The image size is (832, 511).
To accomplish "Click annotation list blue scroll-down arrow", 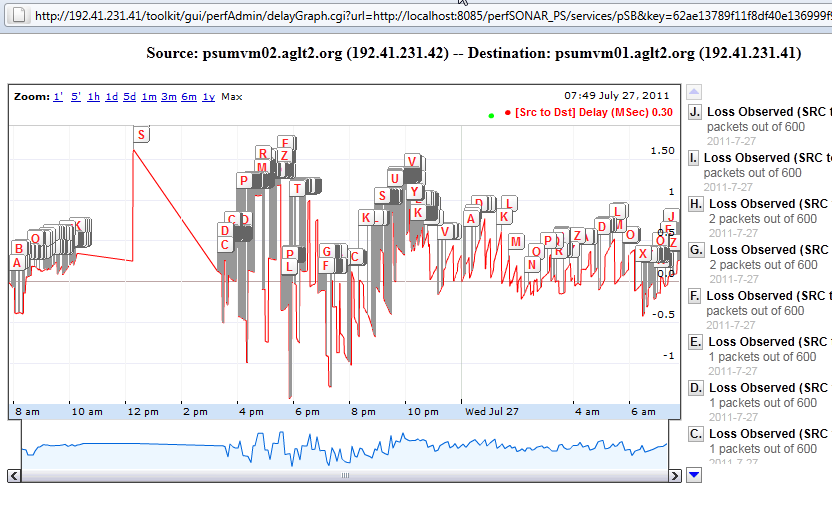I will coord(694,475).
